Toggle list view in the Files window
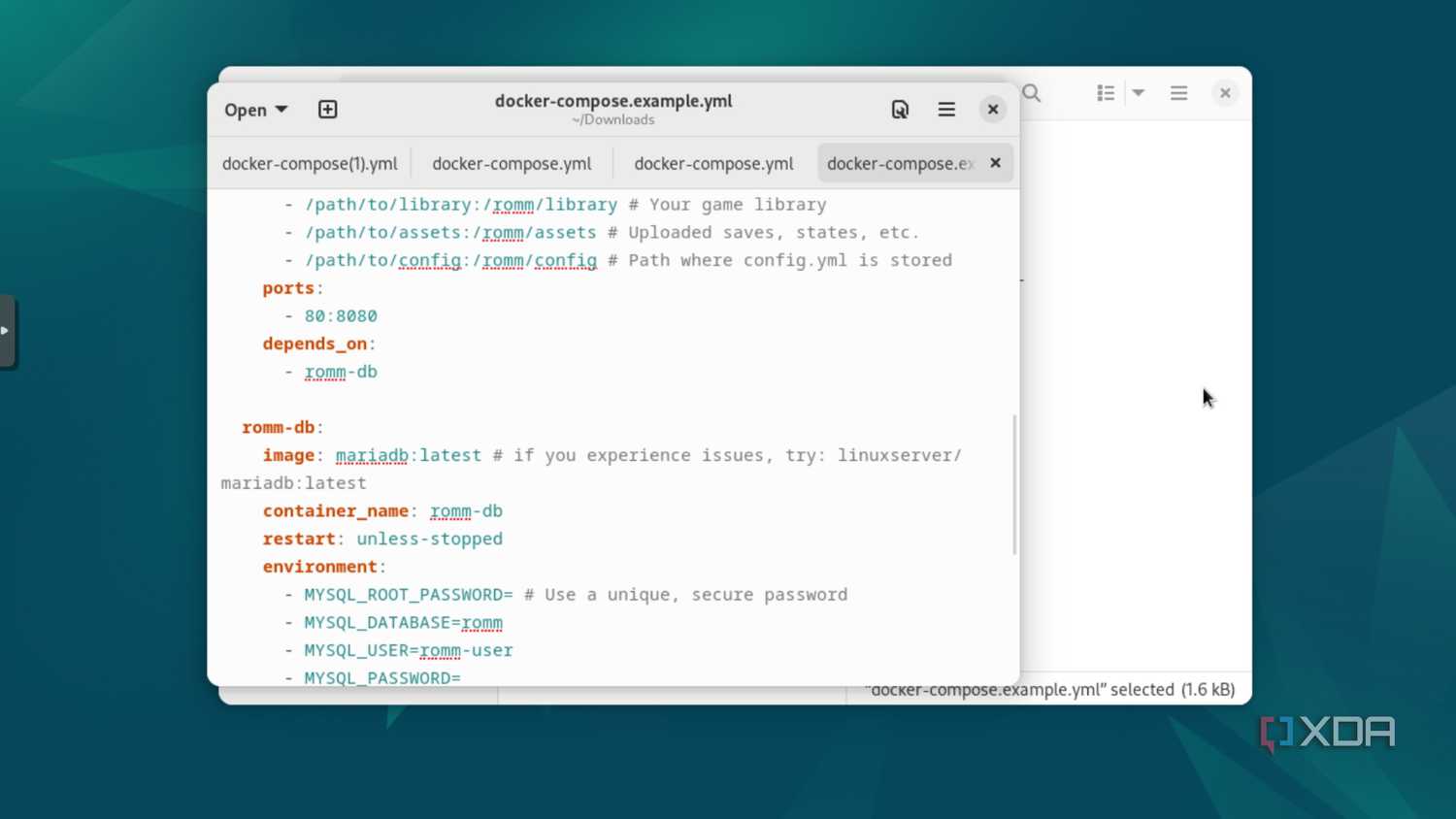 click(1106, 93)
